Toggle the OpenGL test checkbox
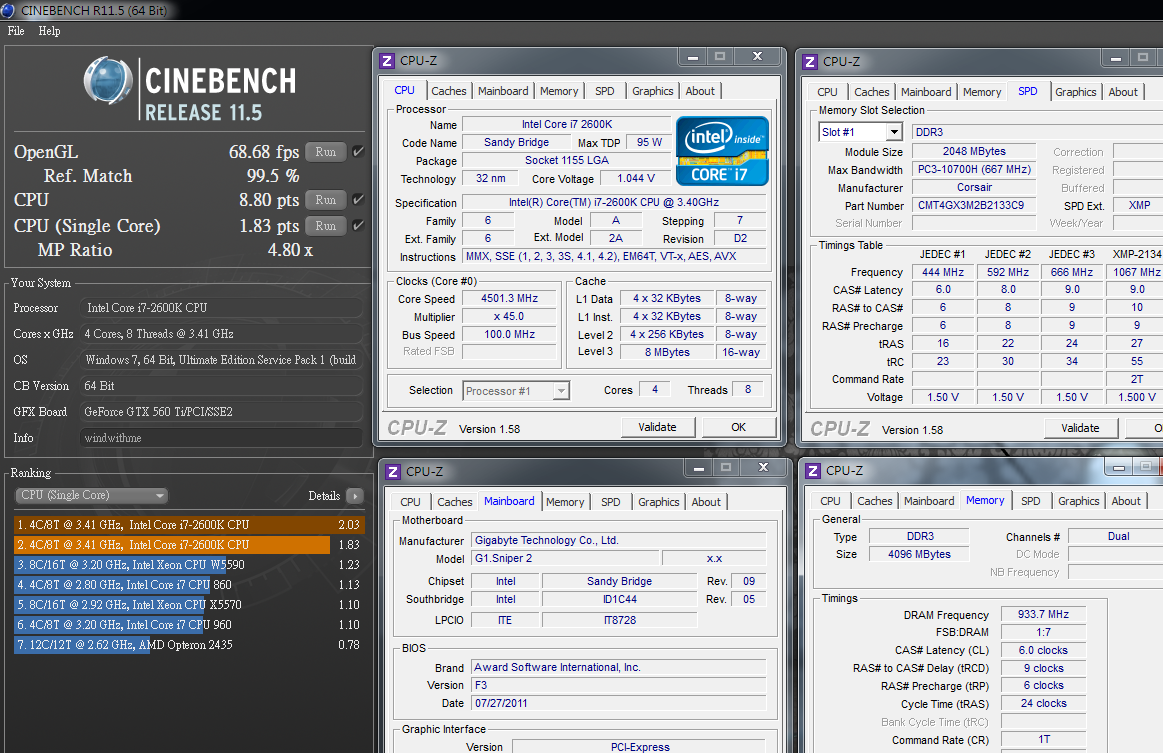Screen dimensions: 1163x753 click(358, 152)
